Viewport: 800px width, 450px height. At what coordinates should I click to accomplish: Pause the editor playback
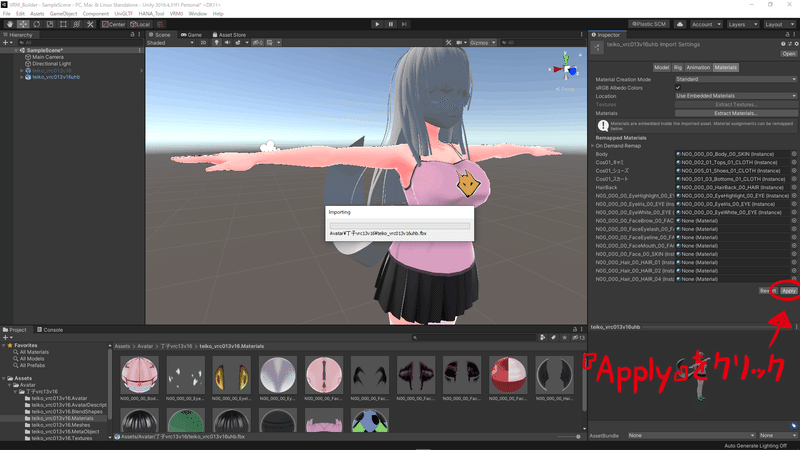point(391,24)
